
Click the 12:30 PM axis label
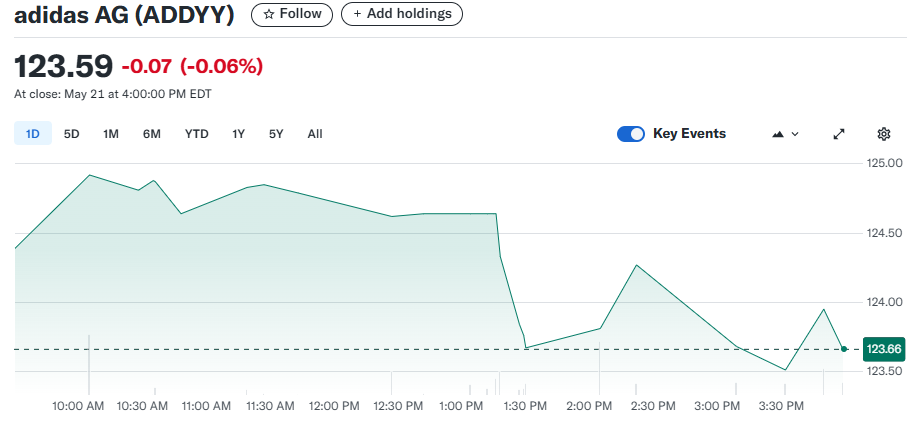398,406
